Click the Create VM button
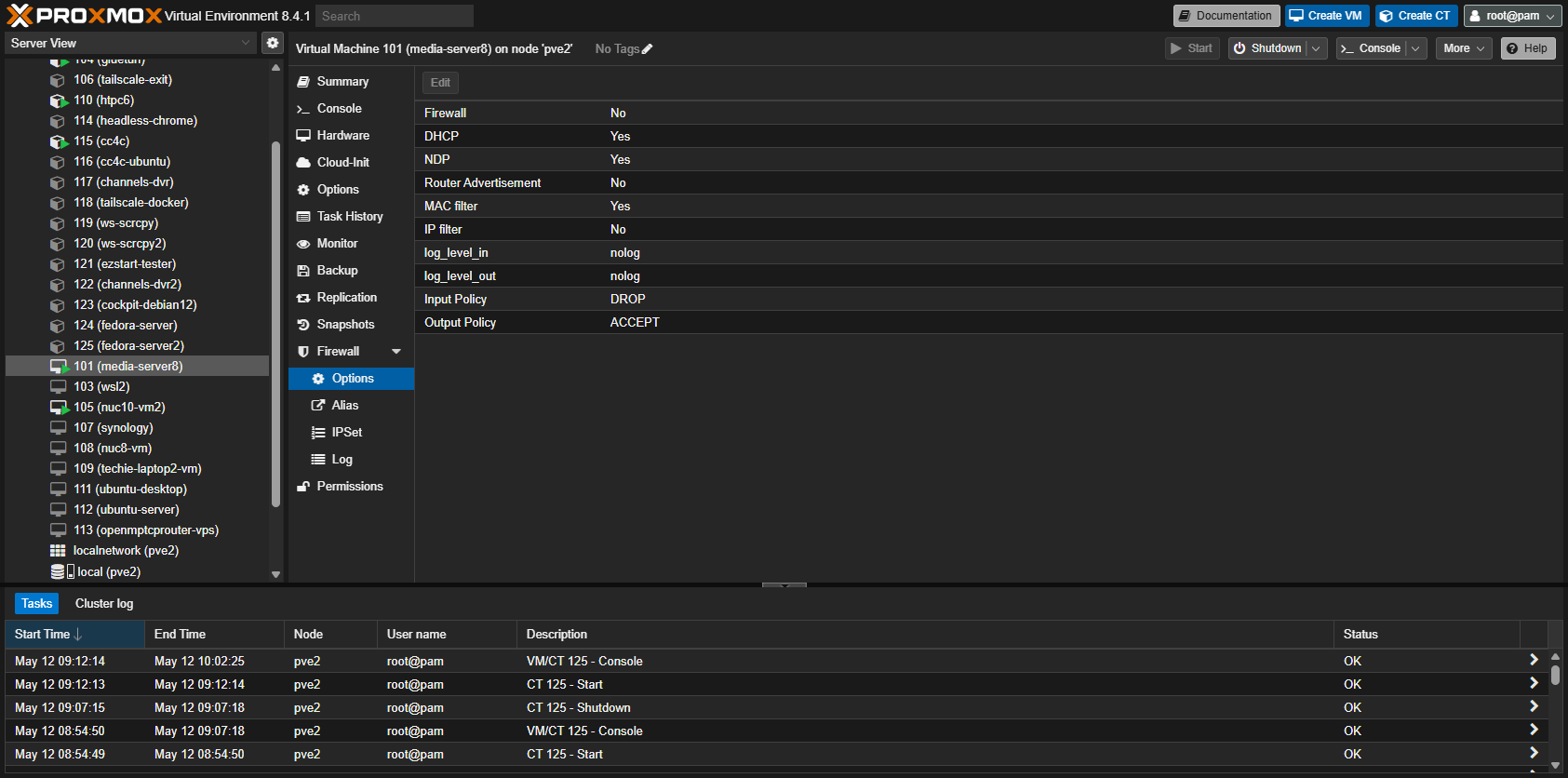The image size is (1568, 778). (x=1326, y=16)
